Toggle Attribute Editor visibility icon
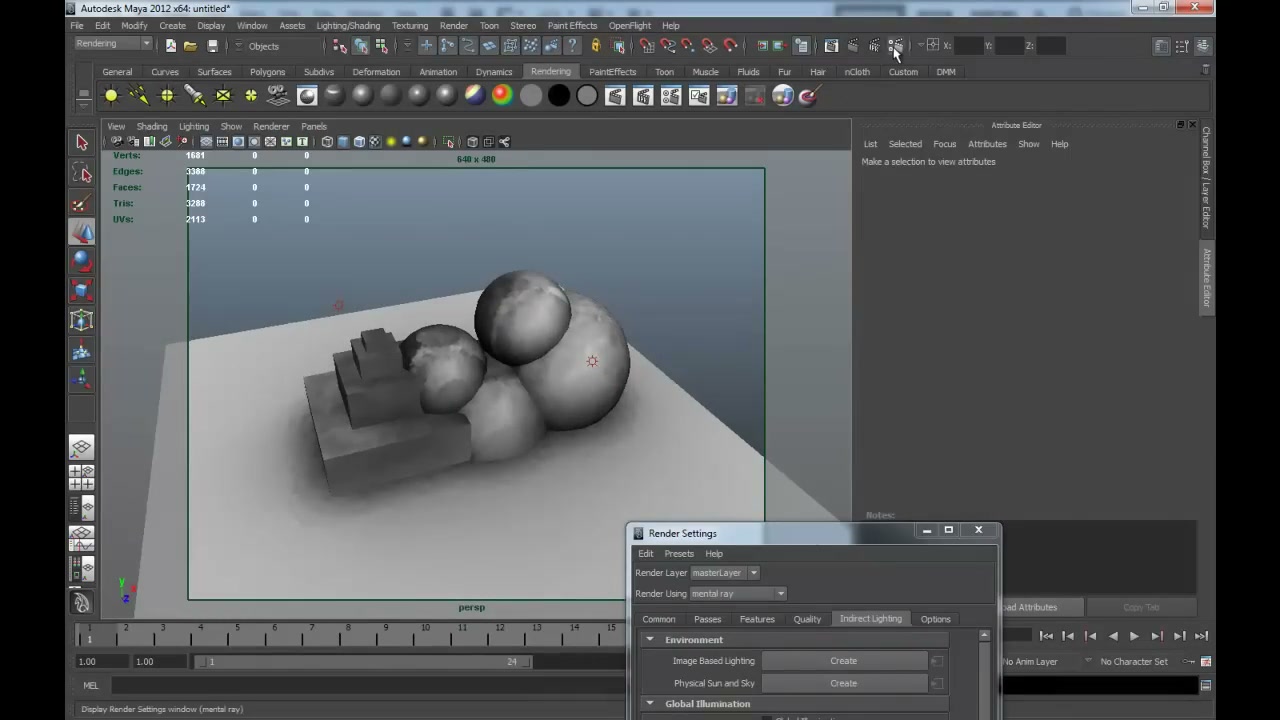This screenshot has width=1280, height=720. pyautogui.click(x=1161, y=46)
